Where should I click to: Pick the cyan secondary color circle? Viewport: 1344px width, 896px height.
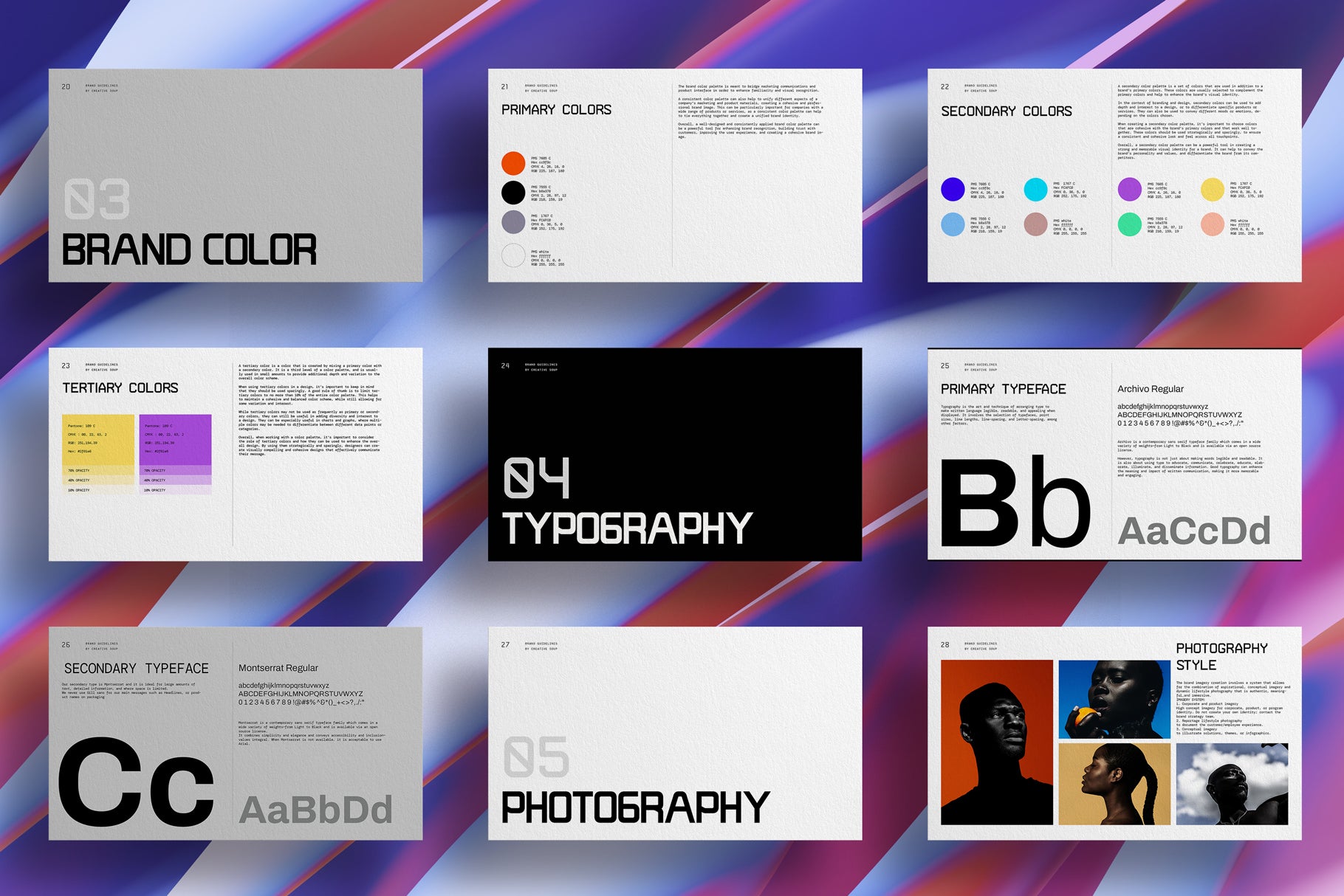1035,190
